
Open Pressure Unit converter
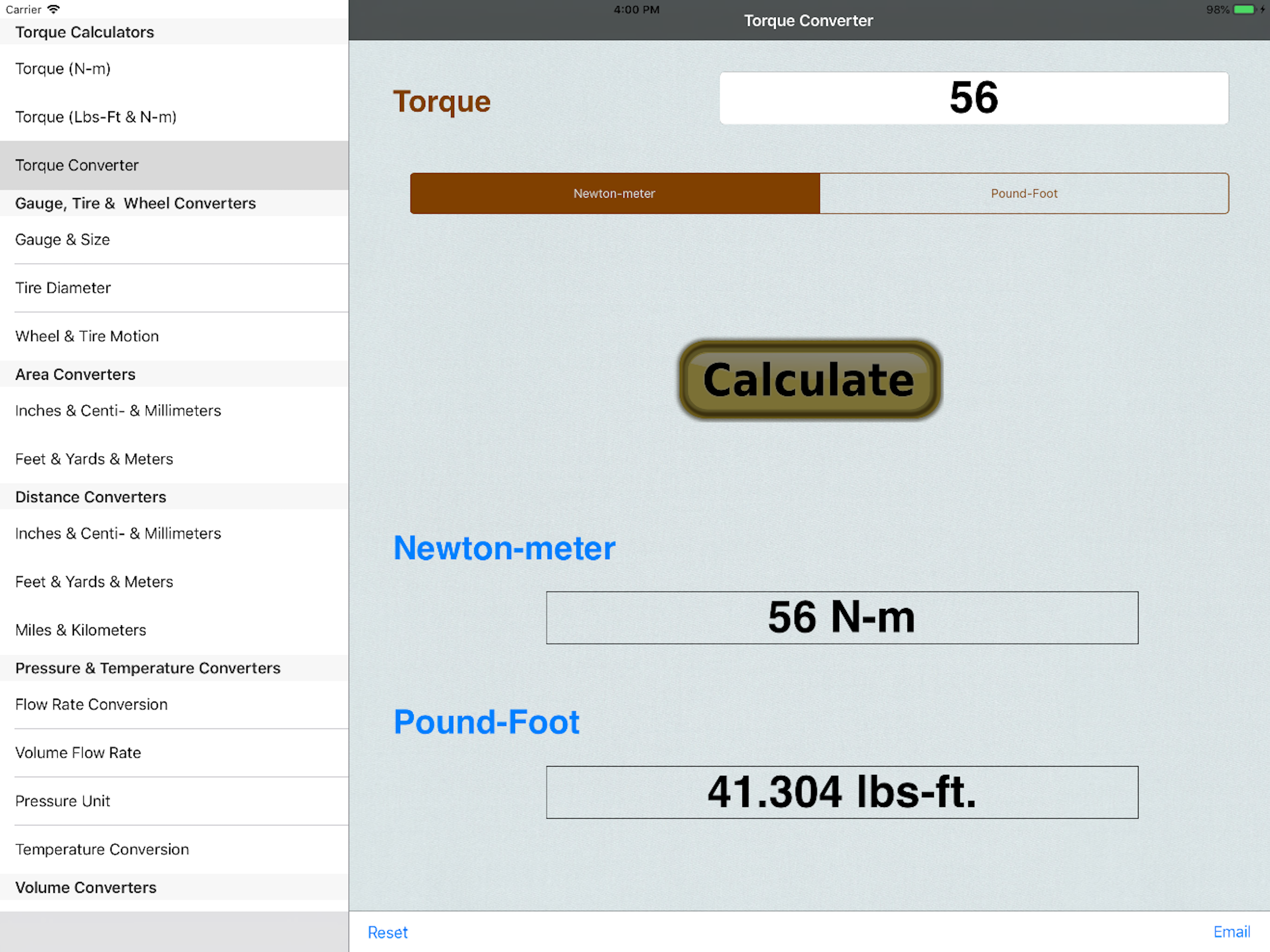point(63,801)
